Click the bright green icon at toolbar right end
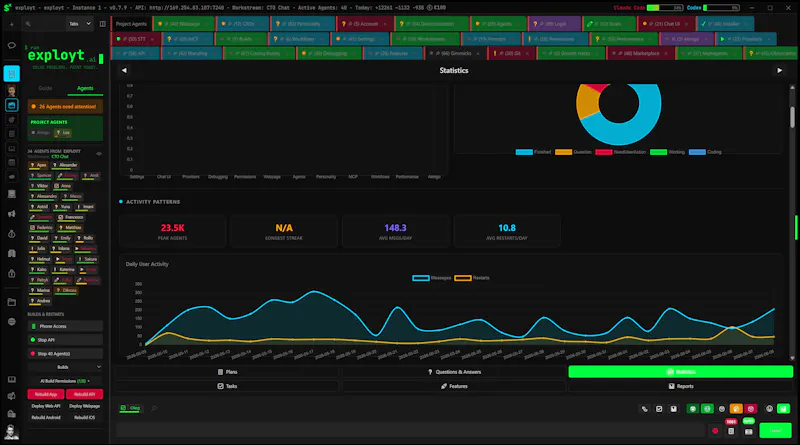This screenshot has width=800, height=445. click(x=783, y=409)
